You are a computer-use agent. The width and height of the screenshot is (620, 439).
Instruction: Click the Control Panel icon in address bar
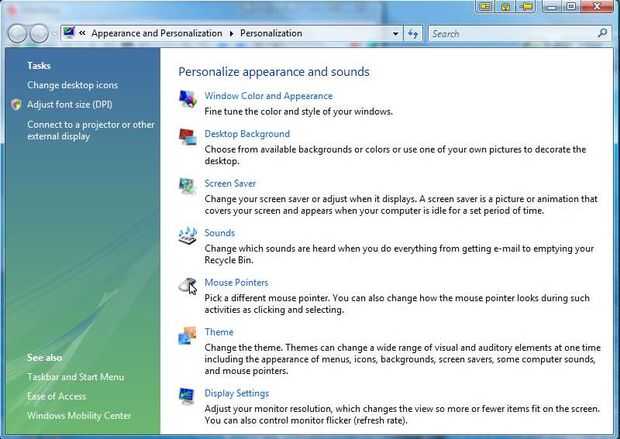[x=69, y=32]
